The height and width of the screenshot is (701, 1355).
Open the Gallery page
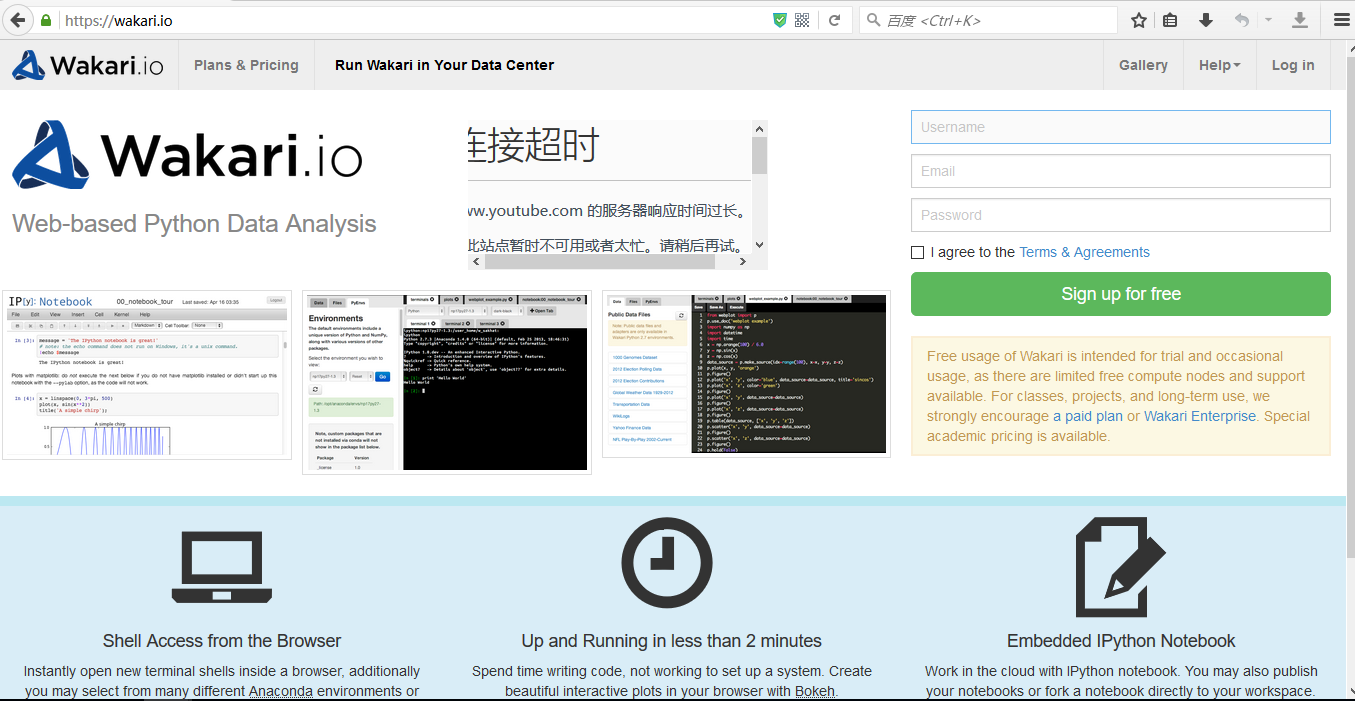(x=1143, y=64)
